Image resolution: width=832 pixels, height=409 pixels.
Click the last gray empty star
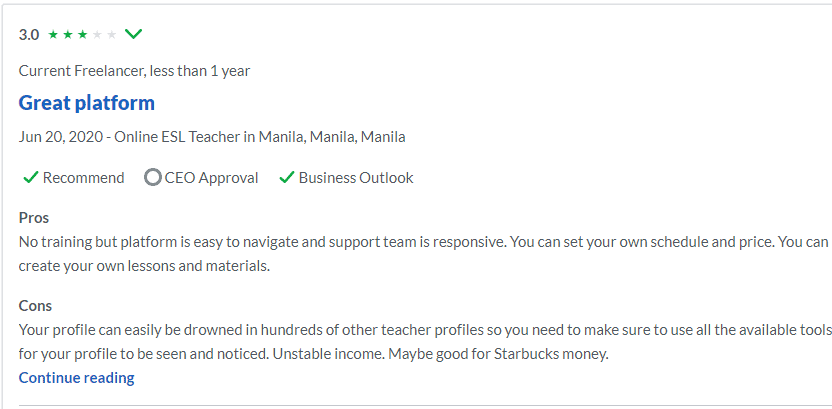(111, 35)
